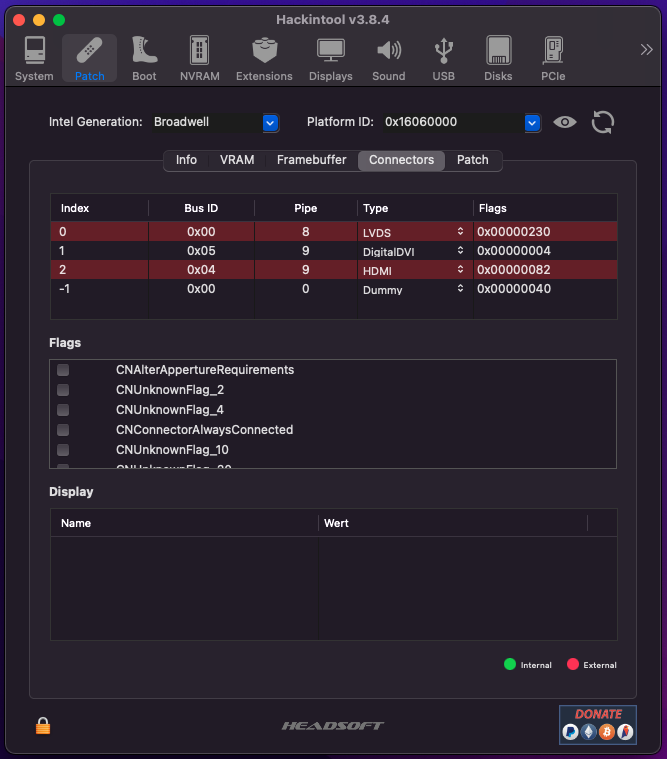Image resolution: width=667 pixels, height=759 pixels.
Task: Switch to the Framebuffer tab
Action: point(312,160)
